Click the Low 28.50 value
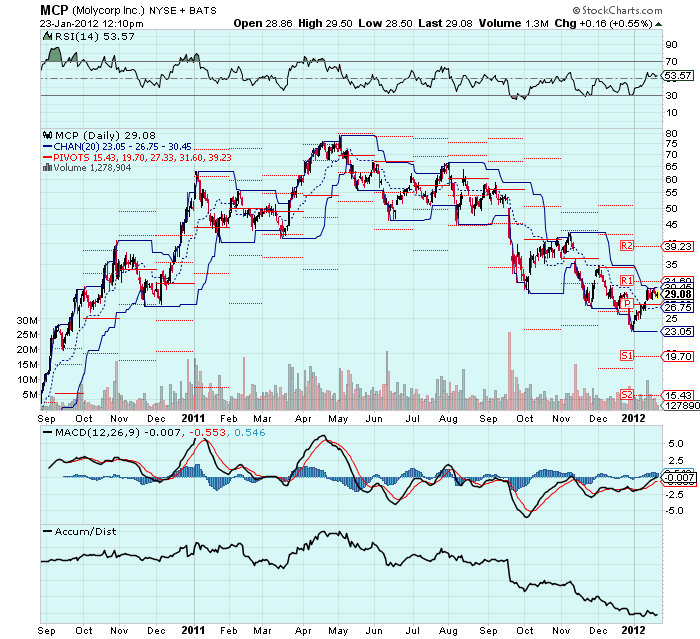This screenshot has width=700, height=639. [385, 24]
